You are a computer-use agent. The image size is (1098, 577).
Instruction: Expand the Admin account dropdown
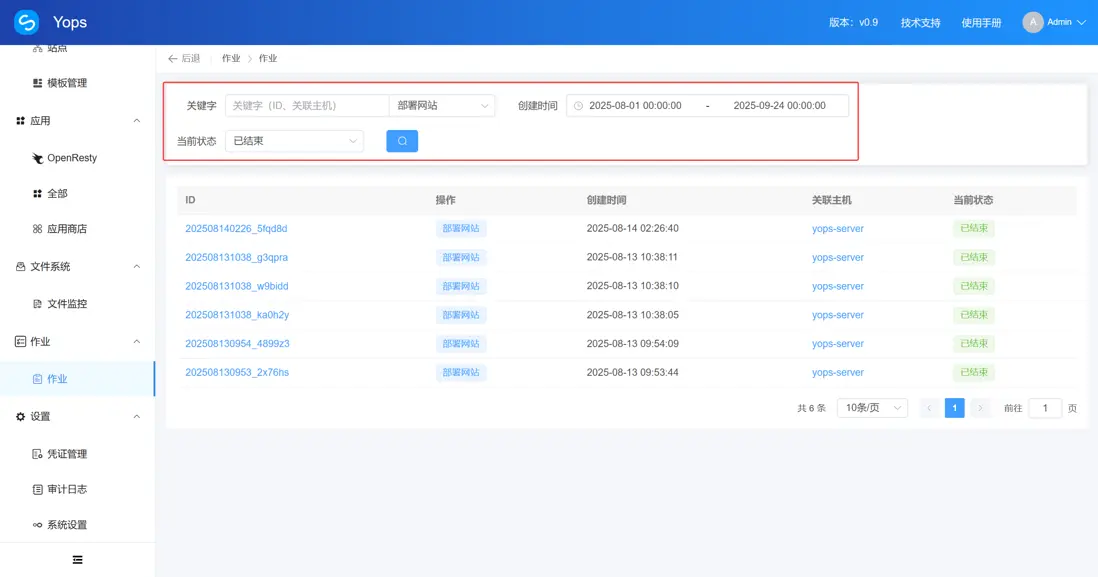pos(1058,21)
